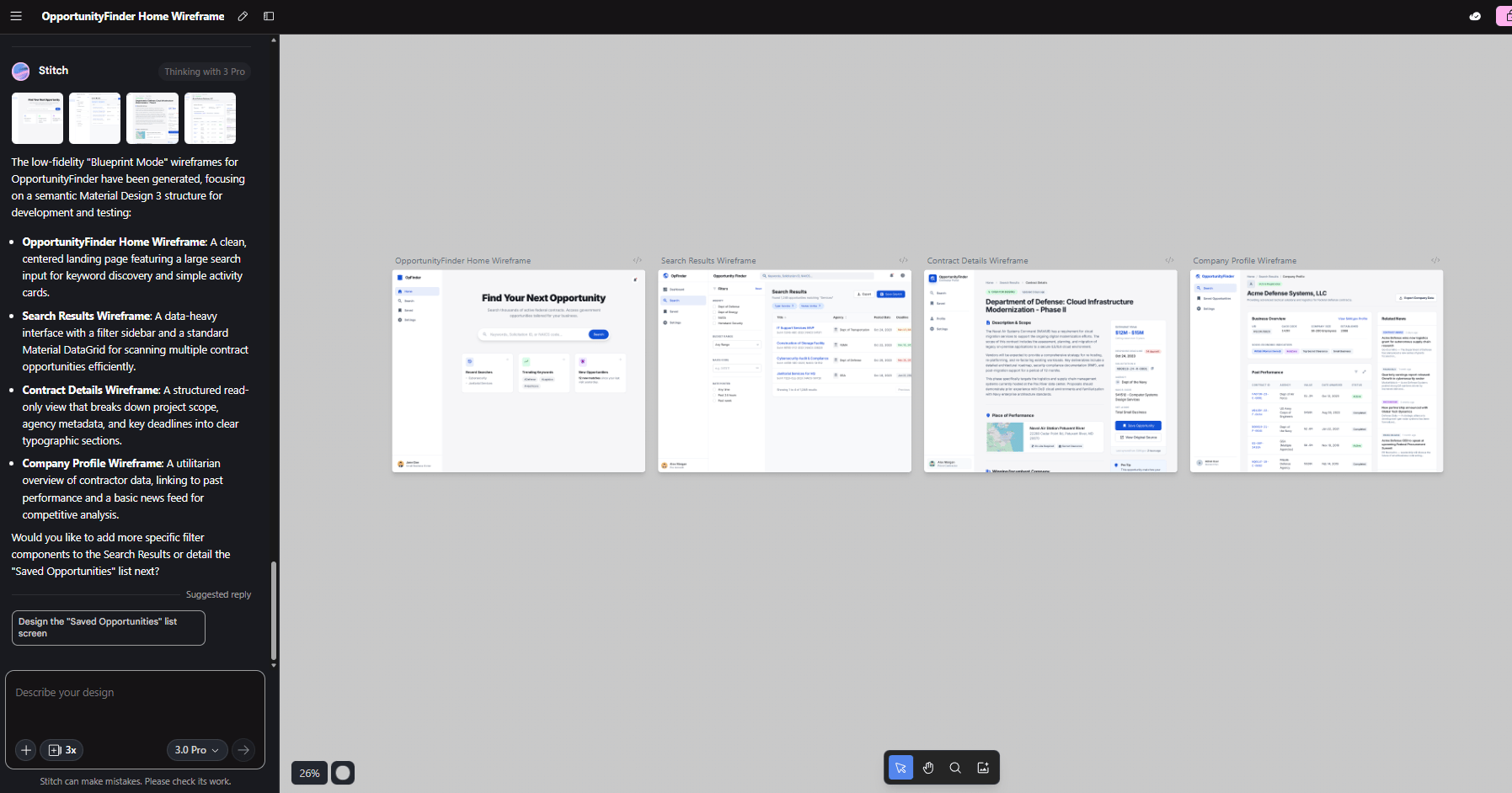The image size is (1512, 793).
Task: Click the pink upgrade button top right
Action: [1505, 16]
